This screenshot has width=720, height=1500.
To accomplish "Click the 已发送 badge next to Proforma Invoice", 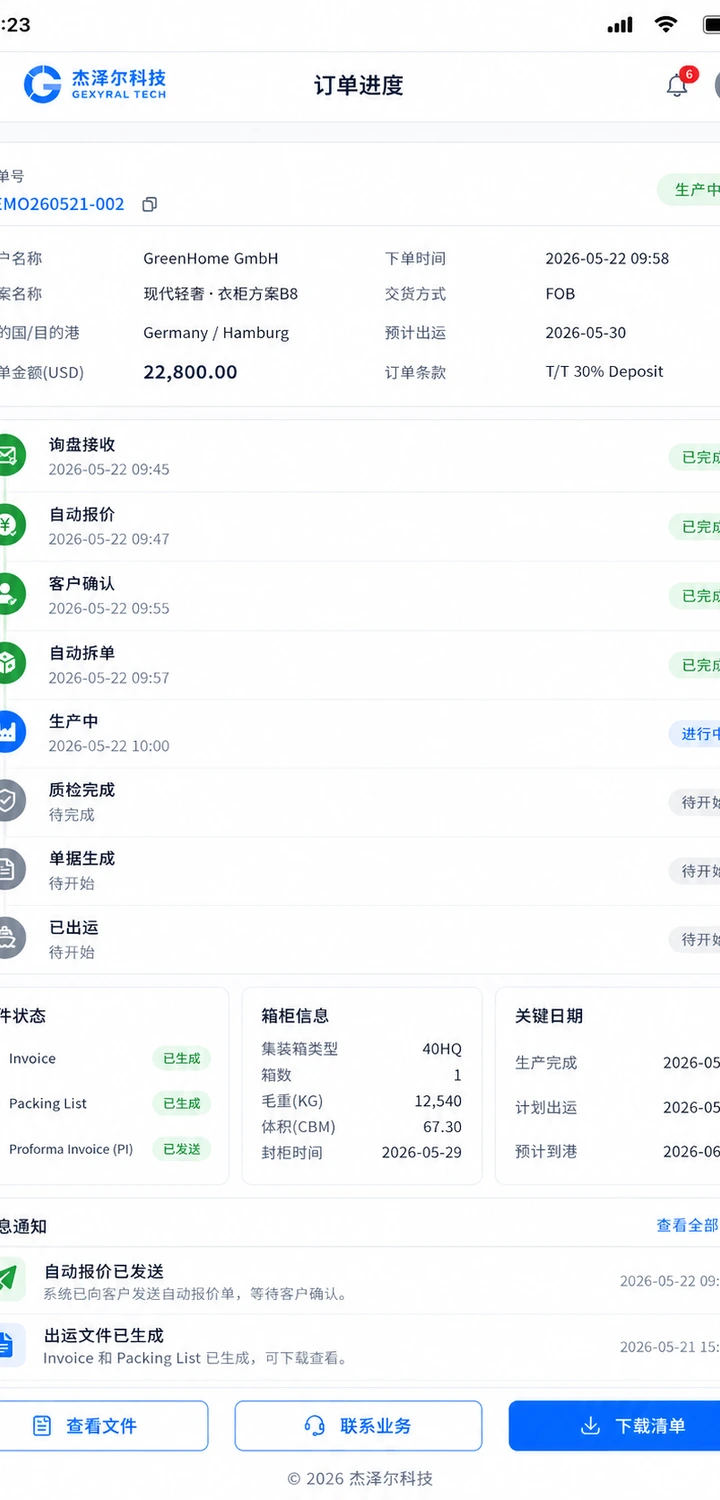I will coord(182,1149).
